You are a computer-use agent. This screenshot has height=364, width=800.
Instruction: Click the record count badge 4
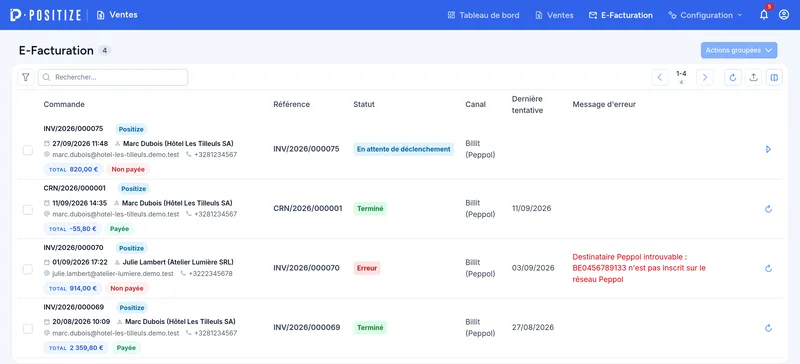pos(104,51)
